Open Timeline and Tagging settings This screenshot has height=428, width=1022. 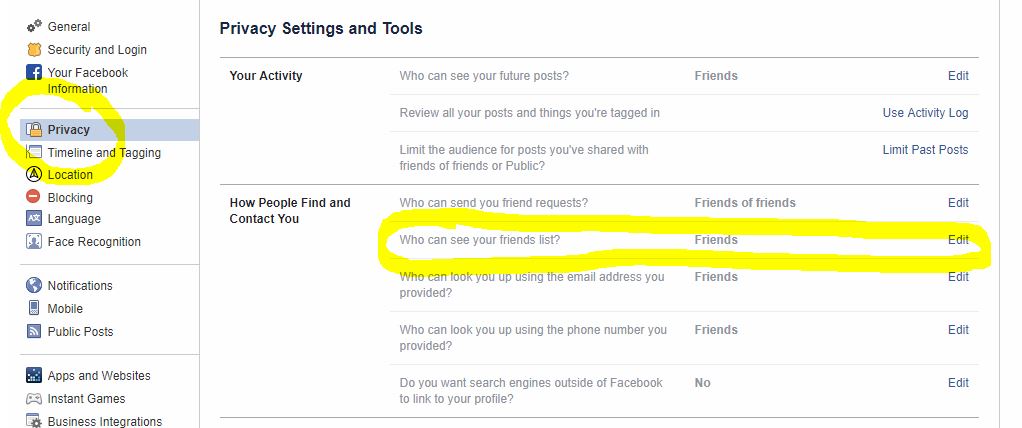(x=104, y=152)
